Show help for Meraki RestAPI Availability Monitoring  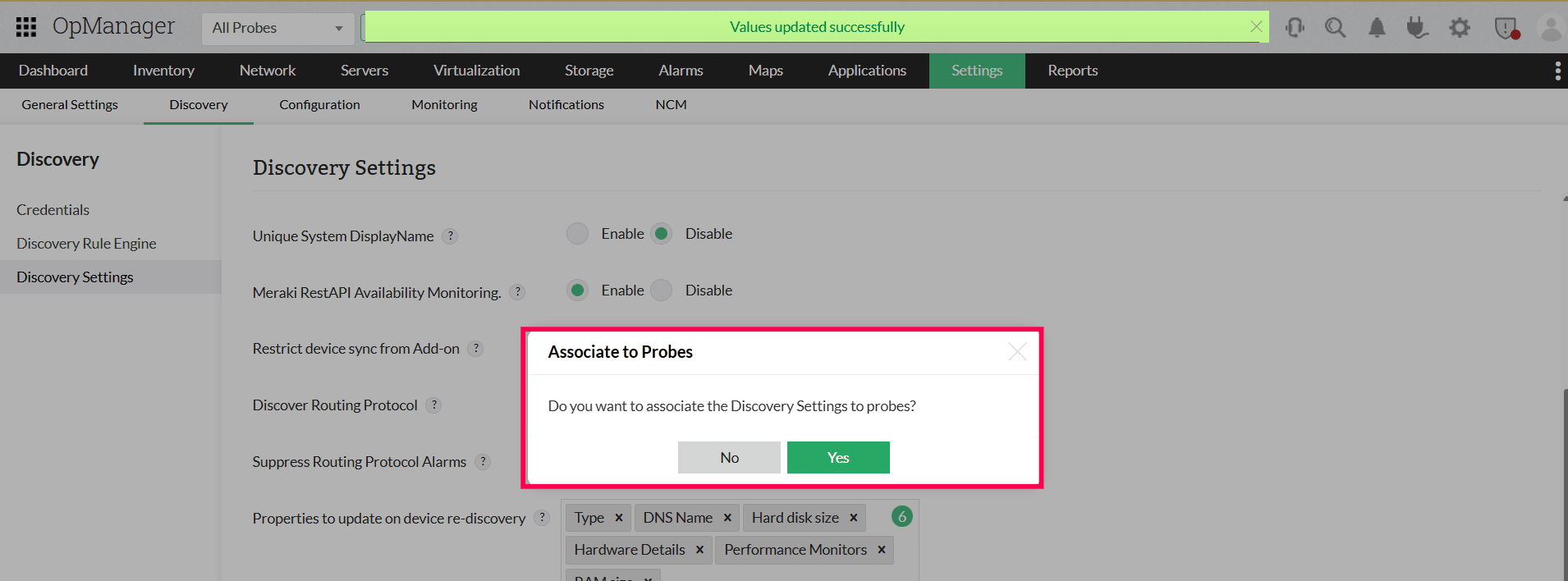click(x=517, y=292)
